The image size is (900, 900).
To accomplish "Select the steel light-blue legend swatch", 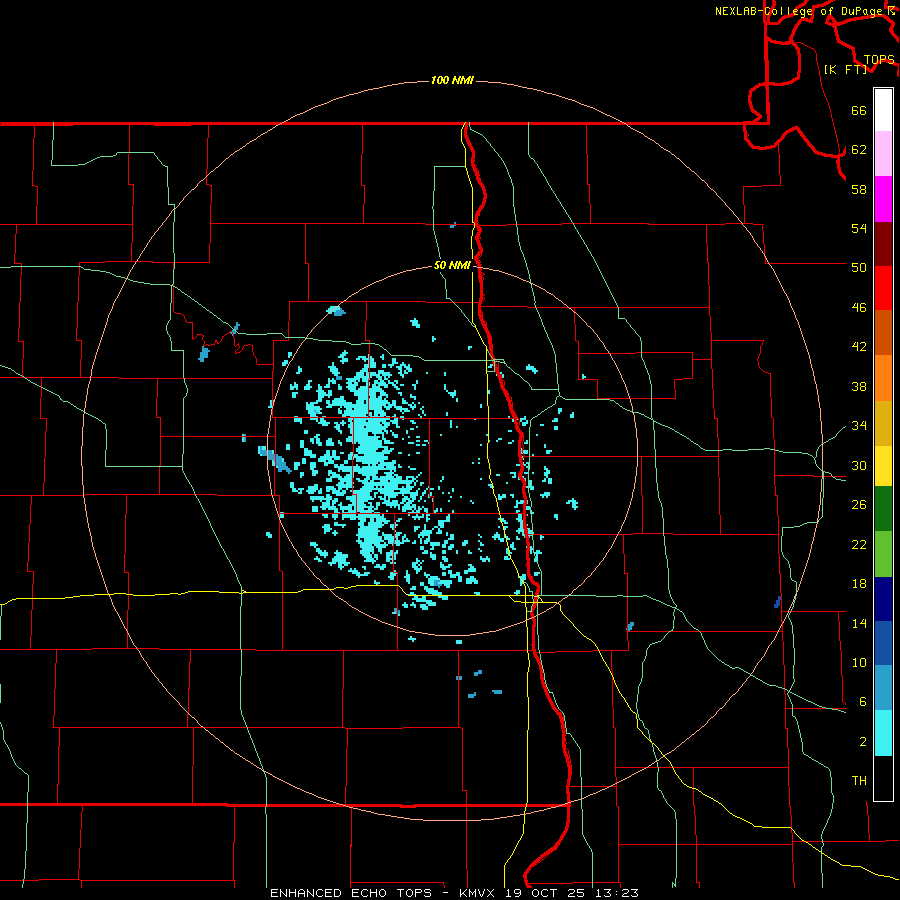I will point(883,688).
